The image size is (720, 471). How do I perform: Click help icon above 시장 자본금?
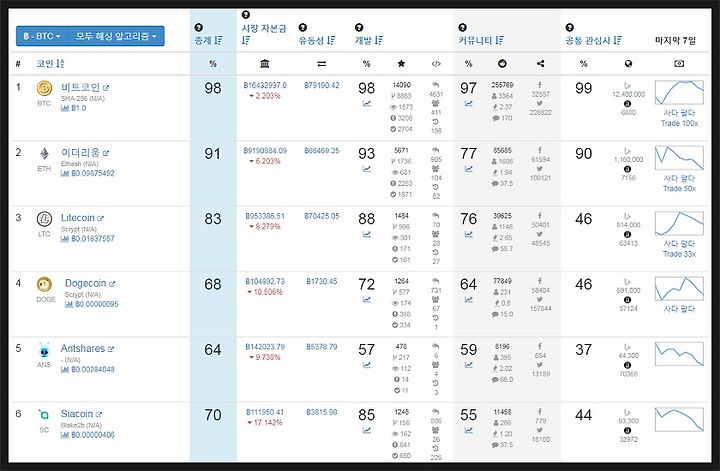pos(246,15)
